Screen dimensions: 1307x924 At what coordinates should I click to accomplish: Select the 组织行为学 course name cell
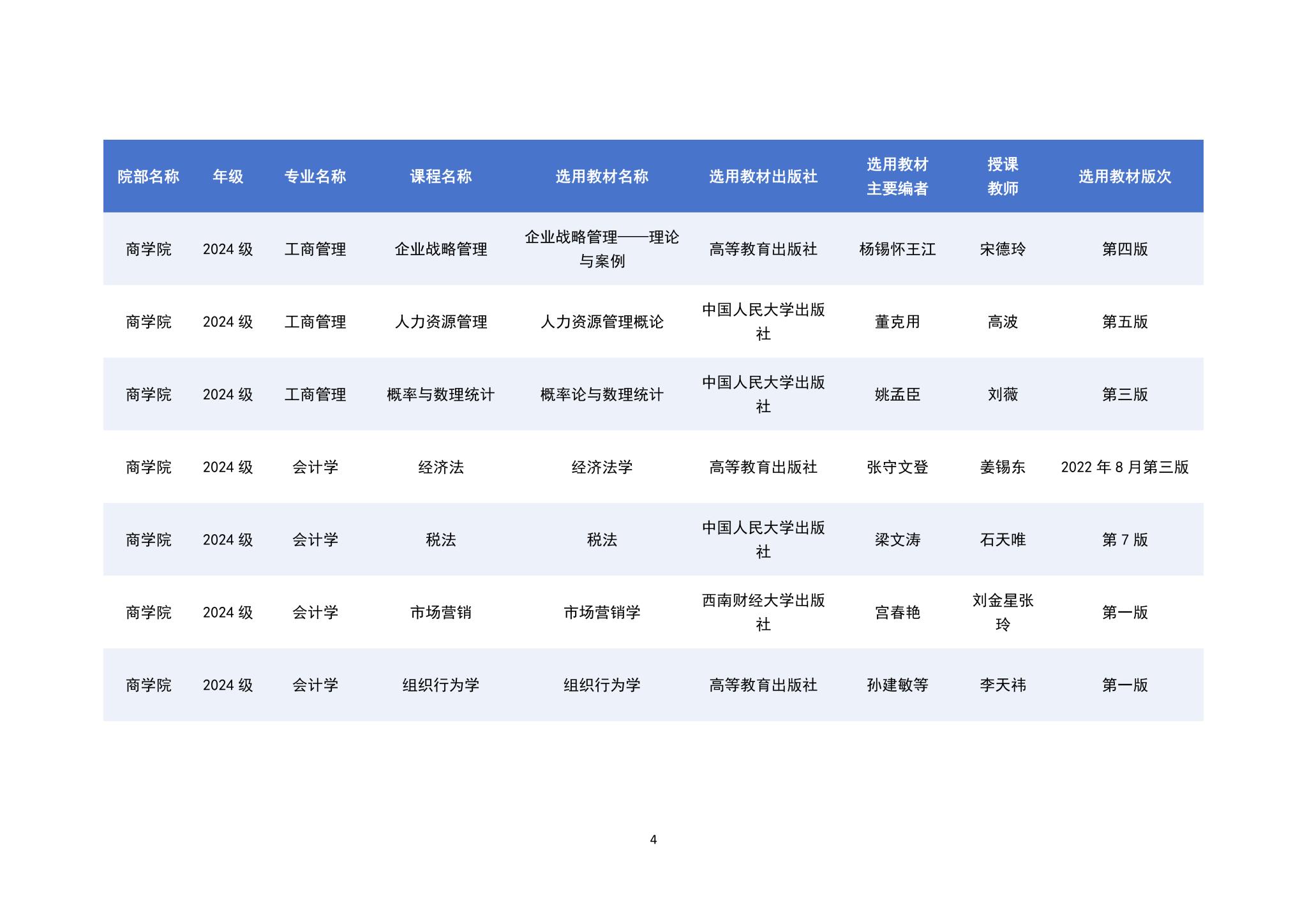tap(441, 686)
